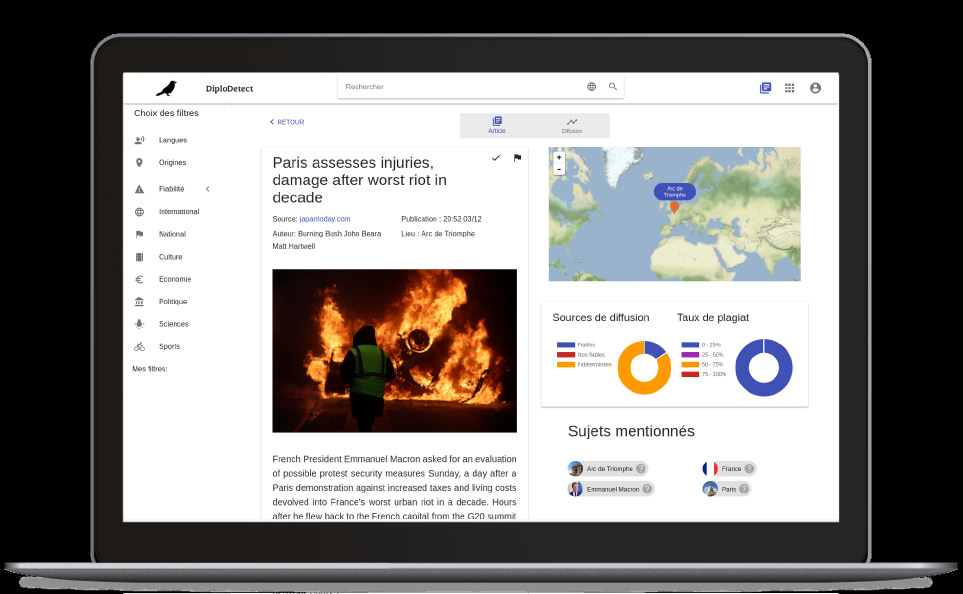Select the Article tab
The width and height of the screenshot is (963, 594).
click(497, 125)
